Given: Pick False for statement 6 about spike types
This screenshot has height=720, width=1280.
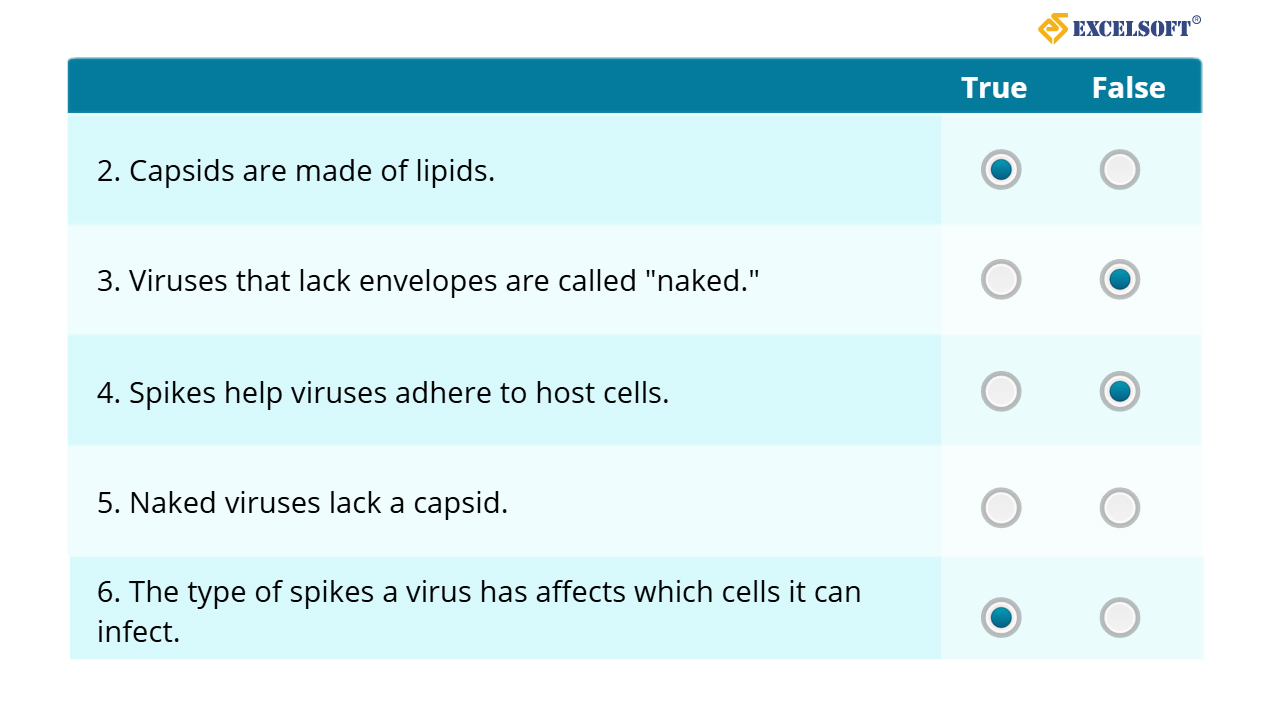Looking at the screenshot, I should (1119, 618).
